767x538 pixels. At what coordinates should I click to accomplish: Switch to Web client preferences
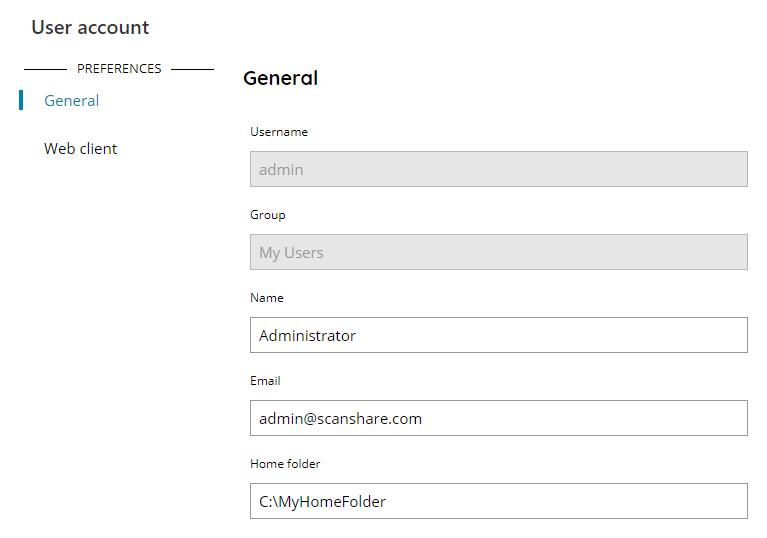(80, 149)
